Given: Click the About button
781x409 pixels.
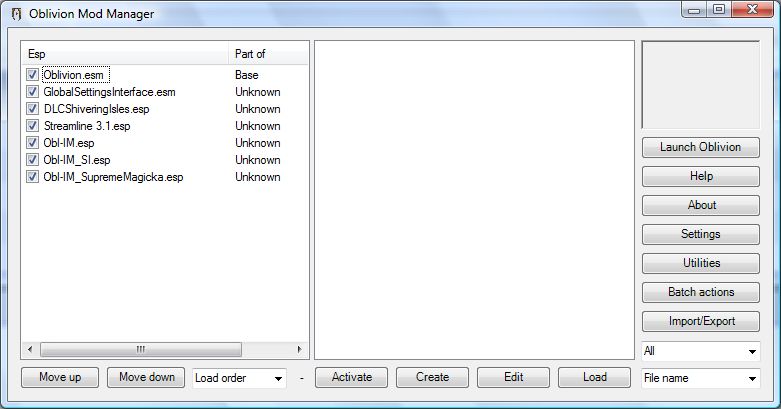Looking at the screenshot, I should 700,205.
